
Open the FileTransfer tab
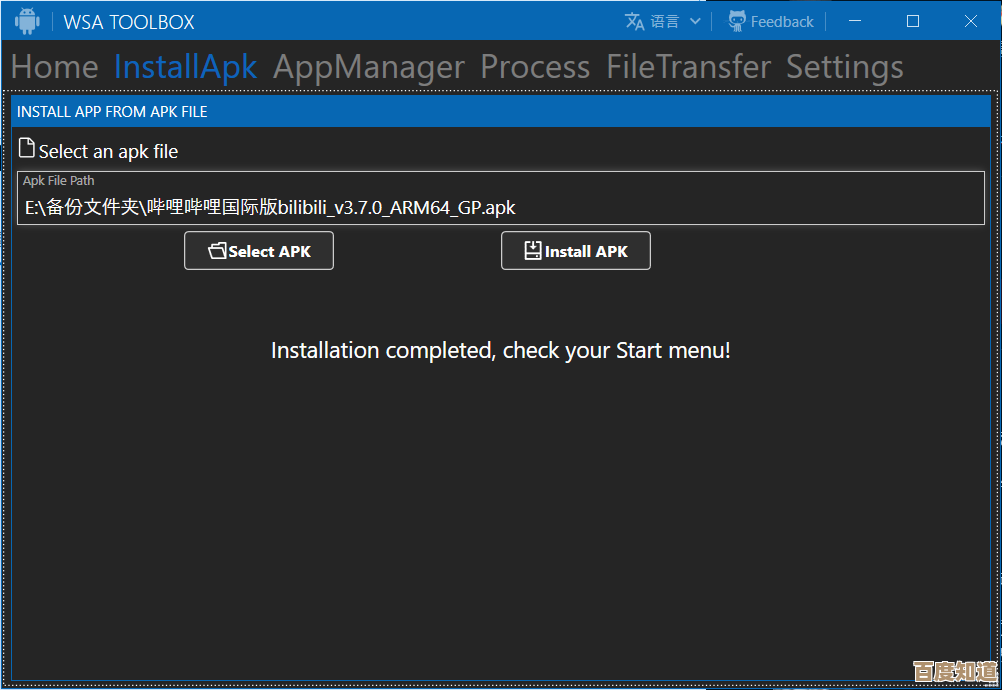[x=688, y=67]
